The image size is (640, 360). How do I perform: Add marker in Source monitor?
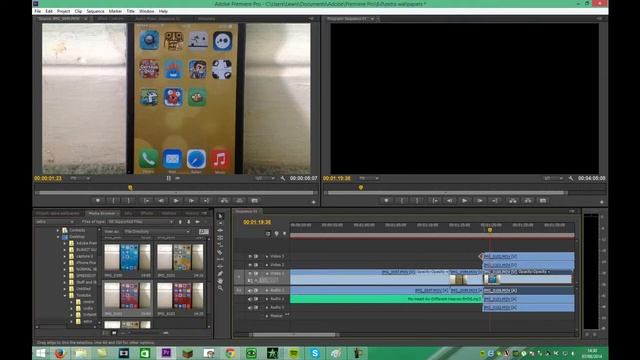pyautogui.click(x=98, y=200)
